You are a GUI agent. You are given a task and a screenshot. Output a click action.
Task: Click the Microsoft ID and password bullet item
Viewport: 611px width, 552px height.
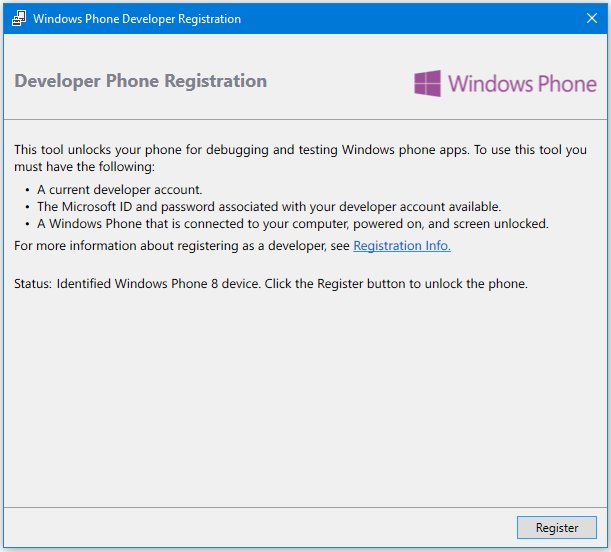point(269,206)
